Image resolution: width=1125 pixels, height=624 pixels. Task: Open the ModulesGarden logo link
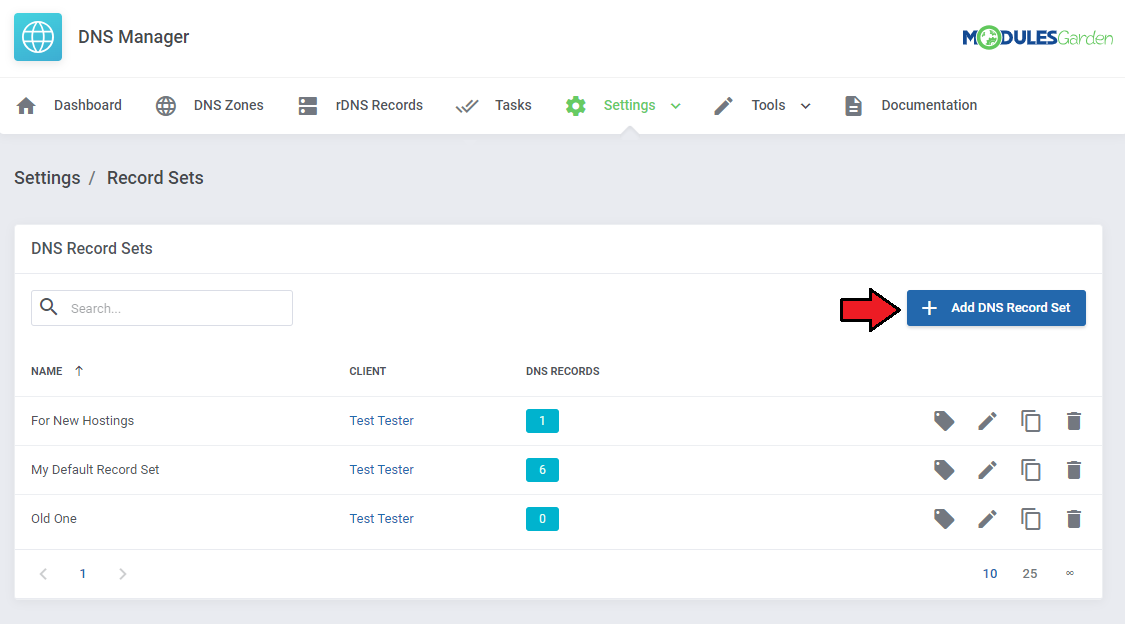click(x=1037, y=37)
